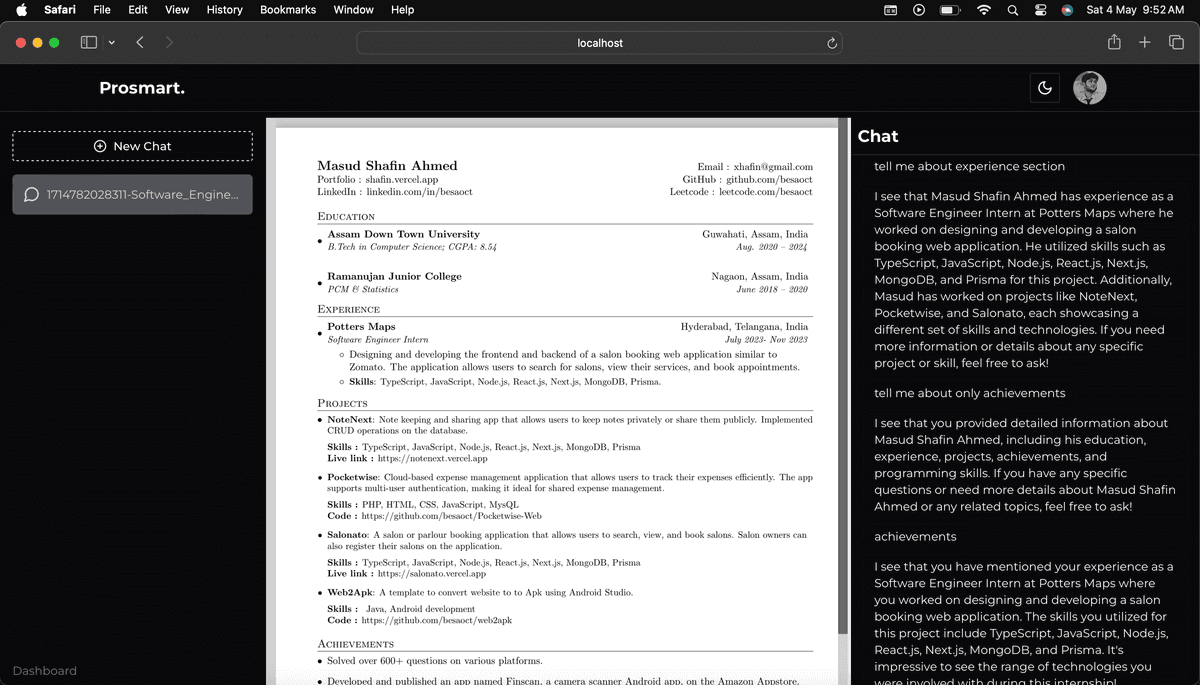
Task: Open the Apple menu
Action: coord(22,10)
